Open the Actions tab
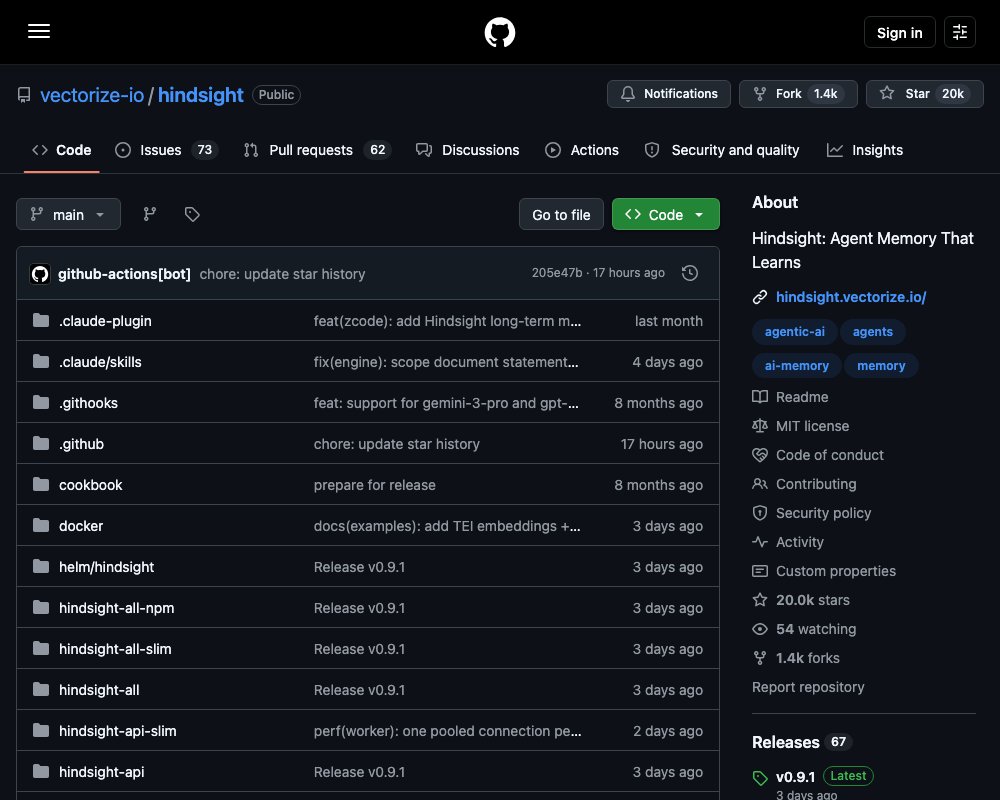Screen dimensions: 1000x800 pyautogui.click(x=582, y=150)
